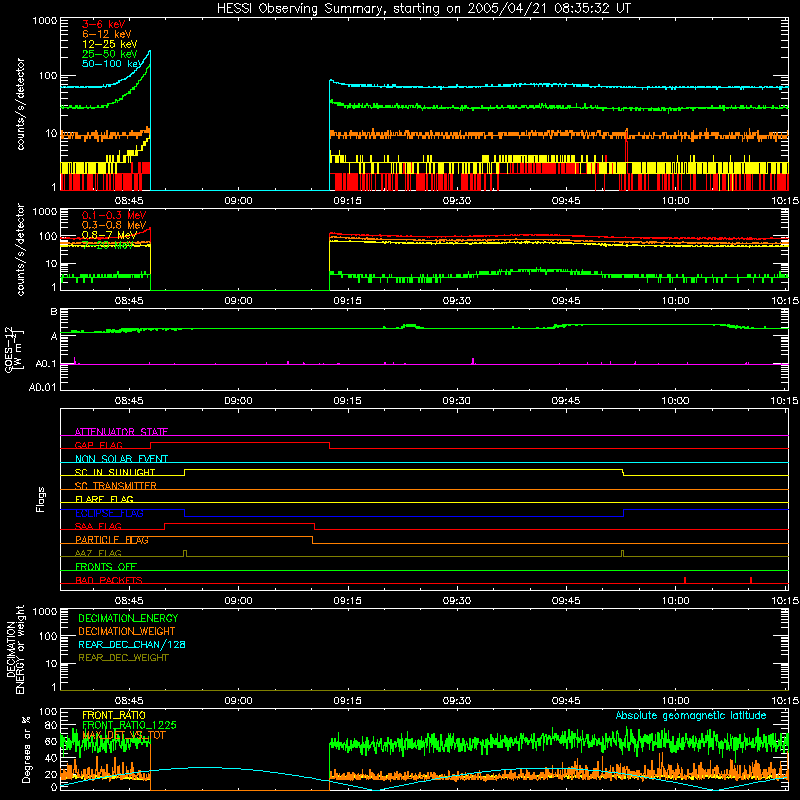The width and height of the screenshot is (800, 800).
Task: Click the 'counts/s/detector' label of the top panel
Action: [20, 104]
